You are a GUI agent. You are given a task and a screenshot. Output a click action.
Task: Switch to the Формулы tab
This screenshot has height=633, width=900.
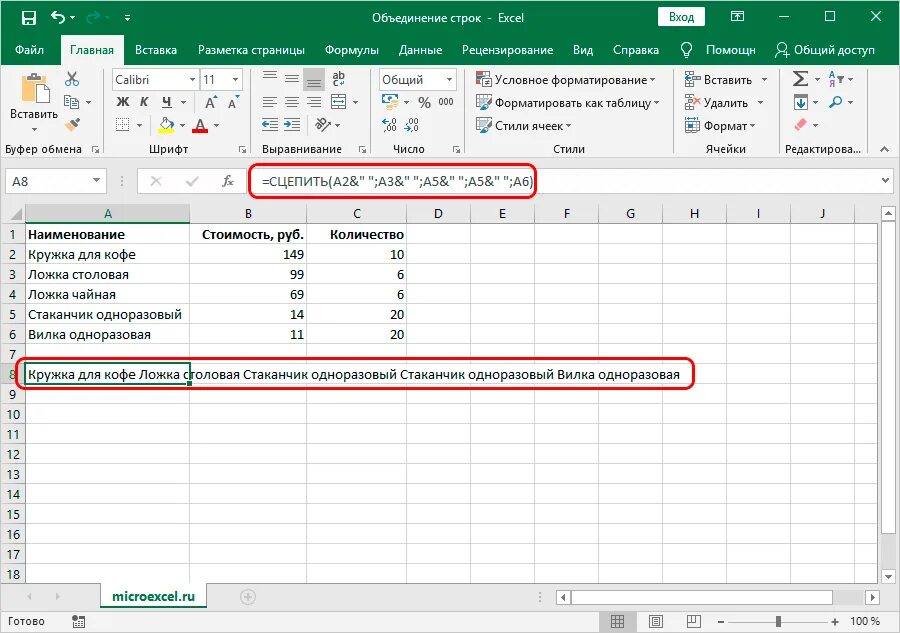(351, 50)
